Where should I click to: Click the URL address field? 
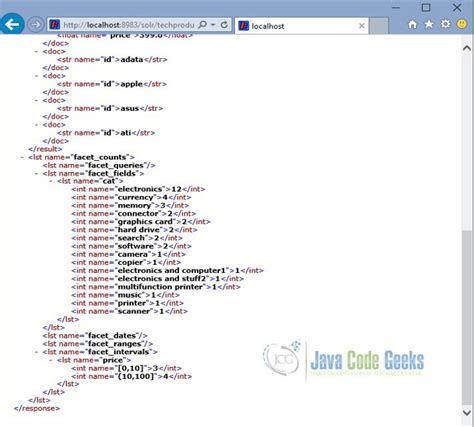click(x=128, y=25)
